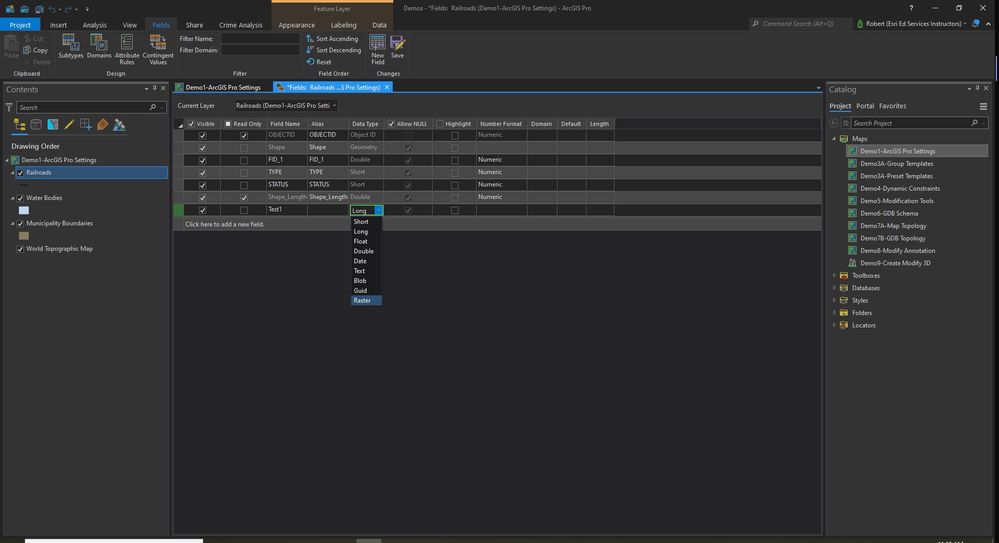This screenshot has height=543, width=999.
Task: Save field changes with Save icon
Action: pos(397,47)
